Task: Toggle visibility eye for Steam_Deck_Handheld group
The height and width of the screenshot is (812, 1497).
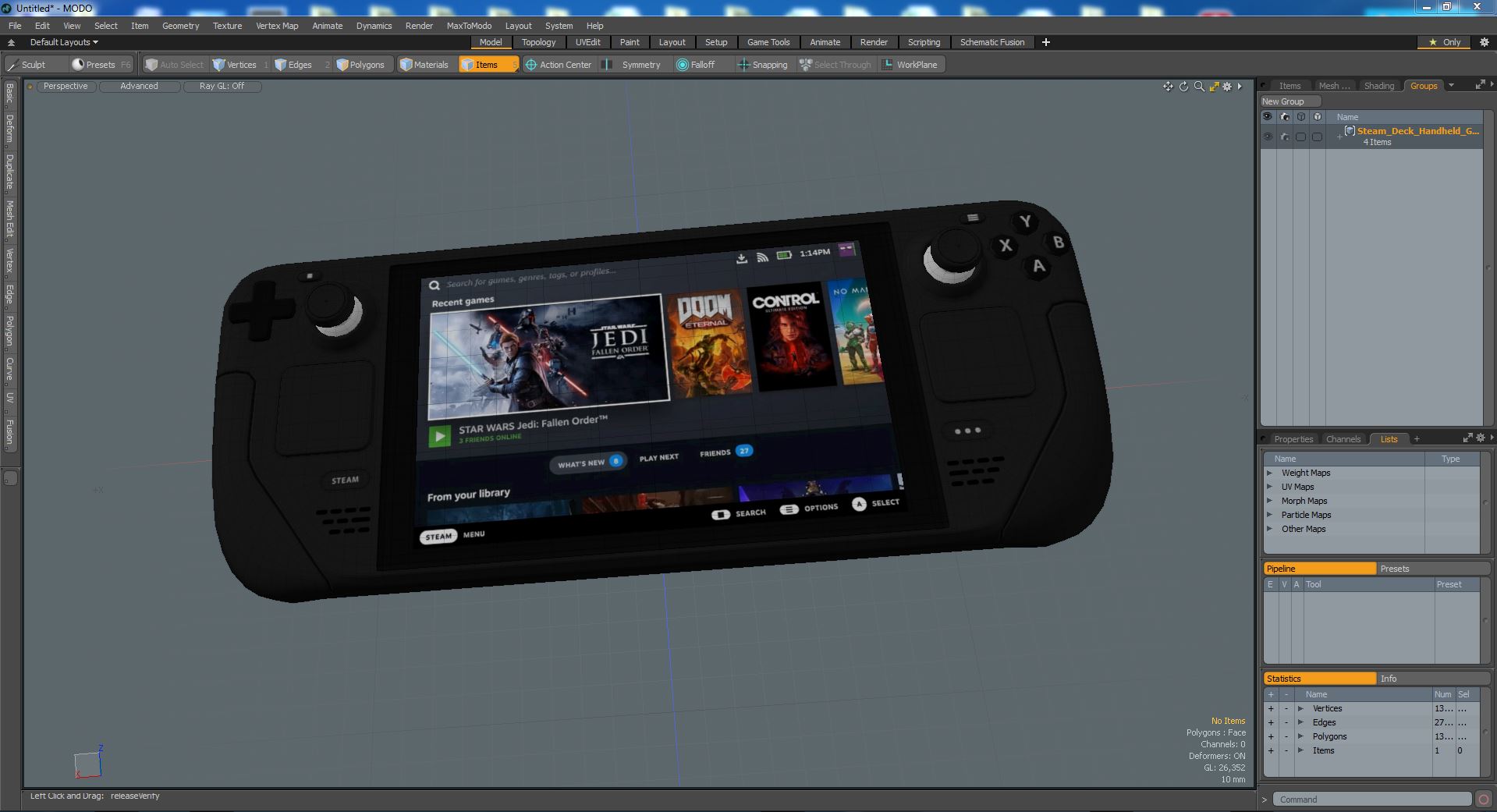Action: (1268, 137)
